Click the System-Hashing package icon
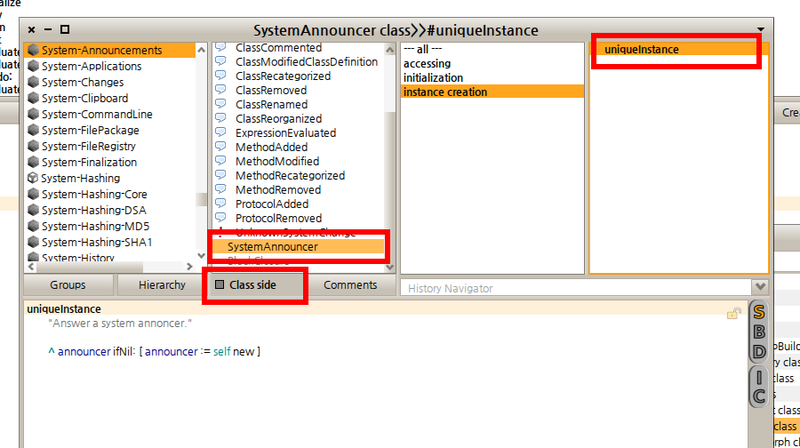Image resolution: width=800 pixels, height=448 pixels. 33,178
